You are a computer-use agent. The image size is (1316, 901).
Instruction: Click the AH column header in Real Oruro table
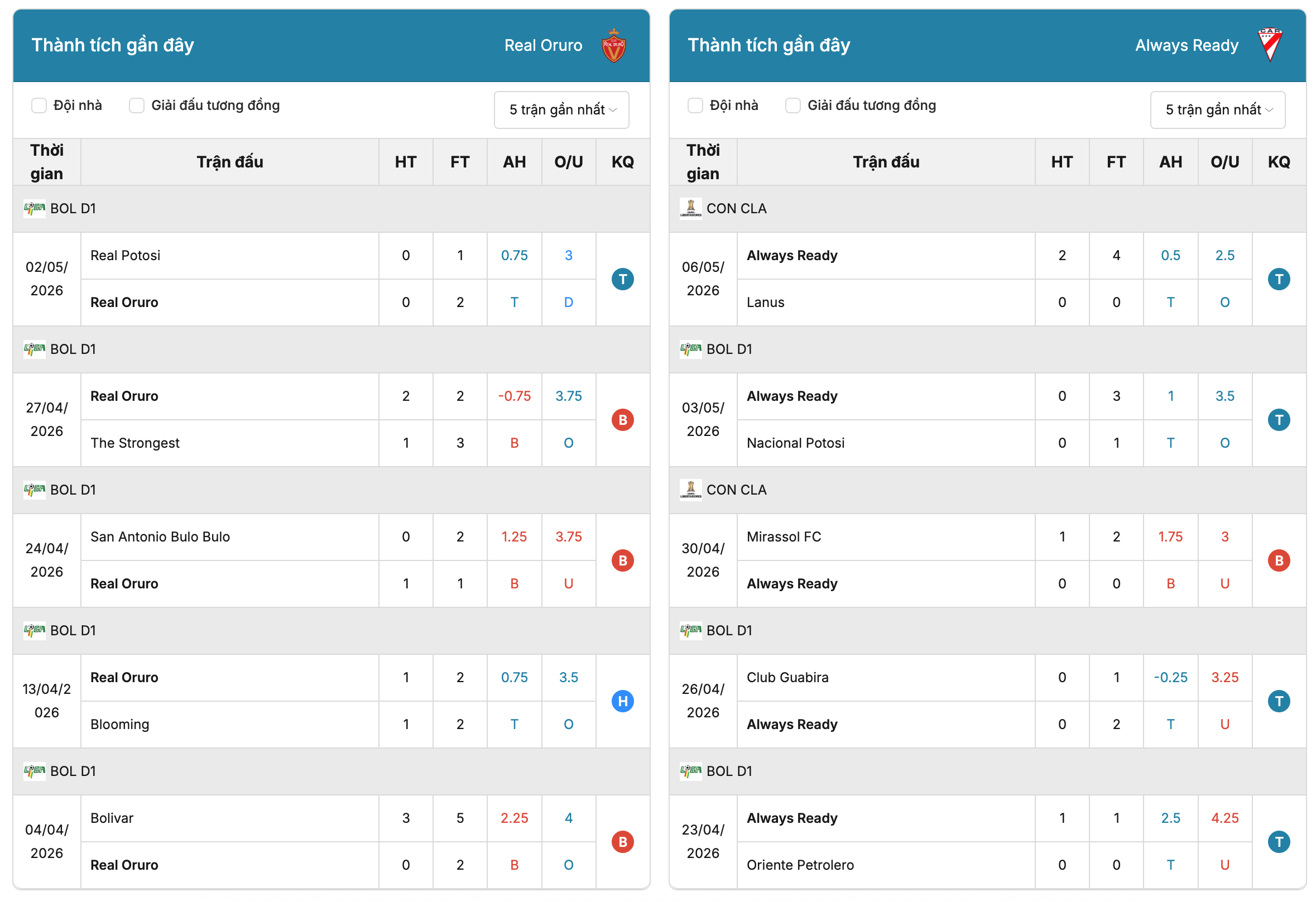[514, 162]
